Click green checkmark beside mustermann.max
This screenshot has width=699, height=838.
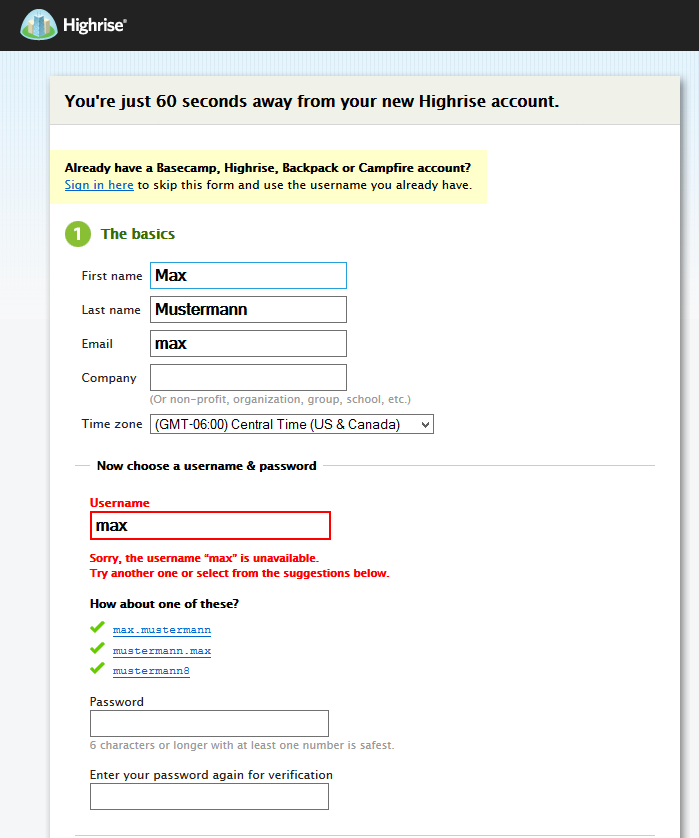pyautogui.click(x=97, y=649)
